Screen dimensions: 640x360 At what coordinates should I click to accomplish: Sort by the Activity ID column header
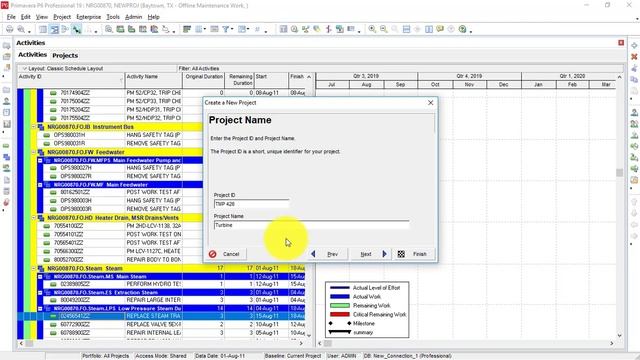tap(71, 80)
